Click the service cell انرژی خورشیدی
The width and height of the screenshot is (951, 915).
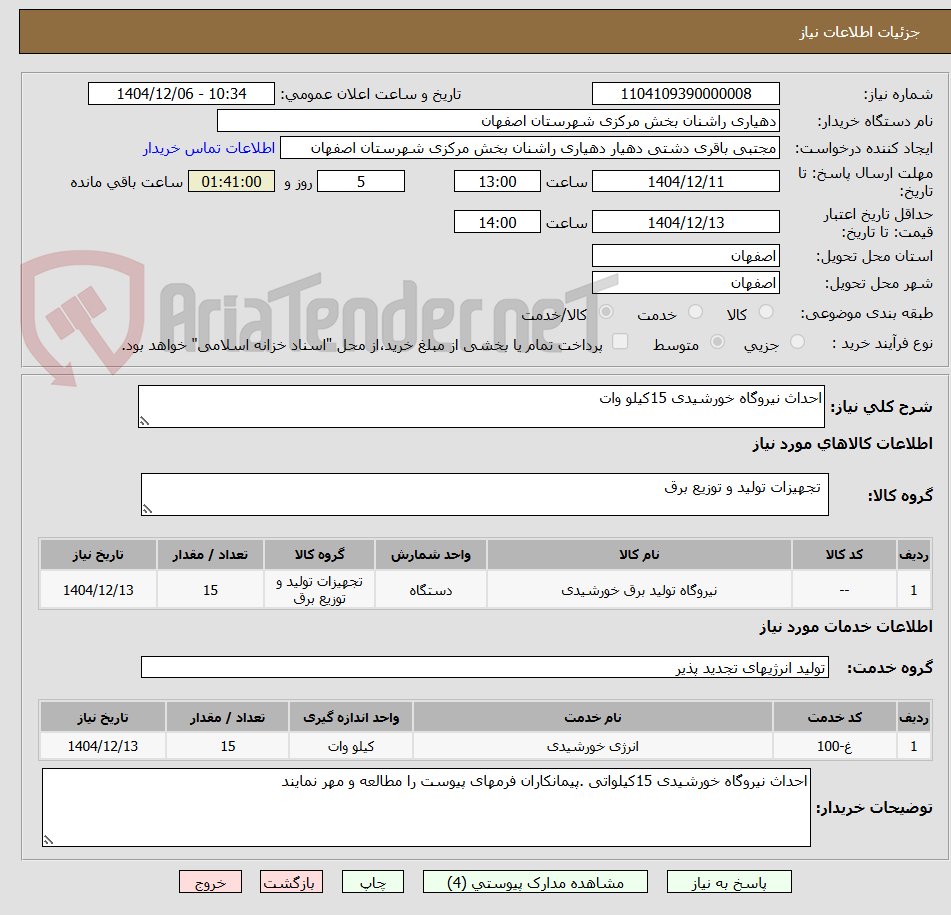[x=593, y=746]
